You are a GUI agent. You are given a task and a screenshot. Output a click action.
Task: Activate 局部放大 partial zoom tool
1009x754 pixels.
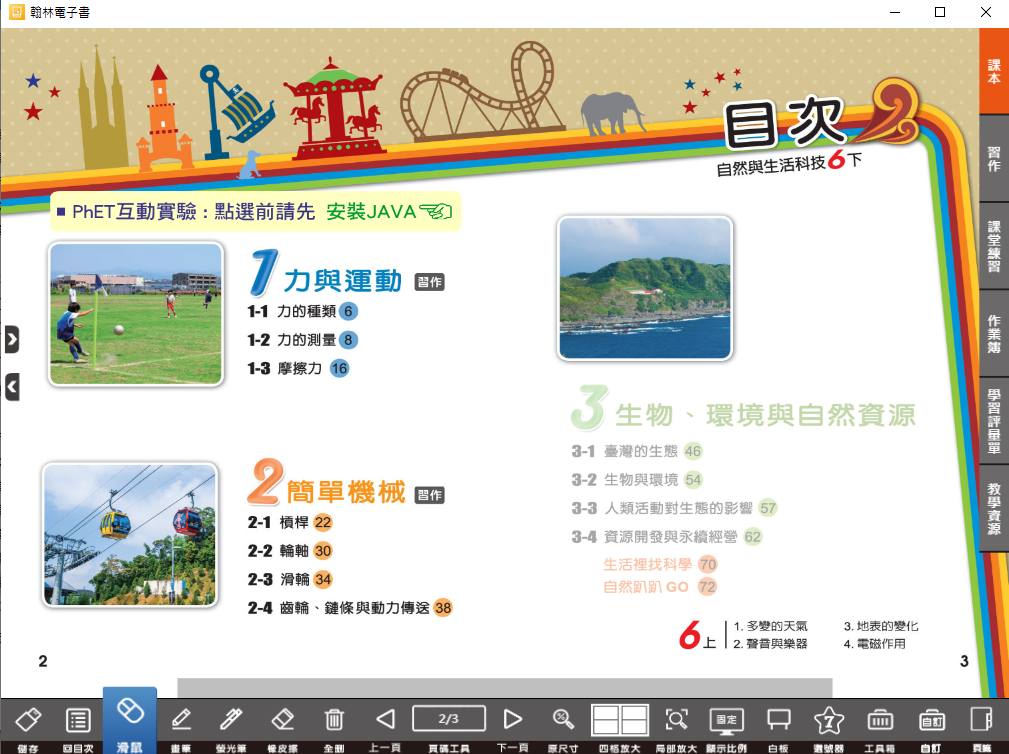pyautogui.click(x=677, y=720)
